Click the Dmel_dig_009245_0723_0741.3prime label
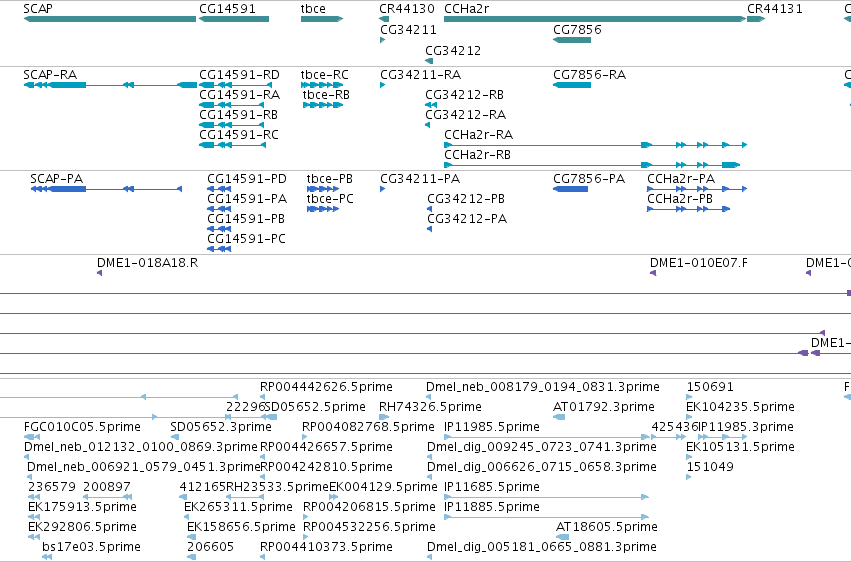 click(542, 448)
